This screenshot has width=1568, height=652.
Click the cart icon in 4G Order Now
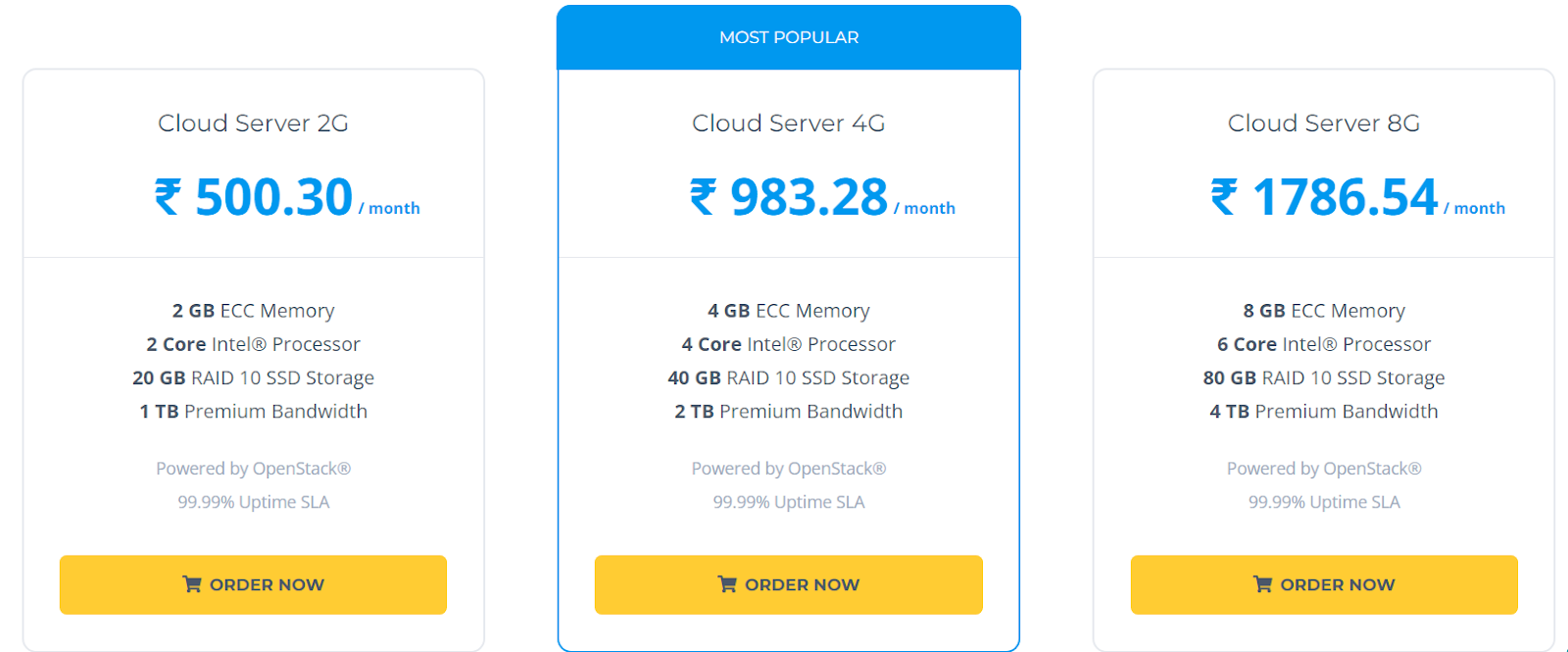[727, 584]
